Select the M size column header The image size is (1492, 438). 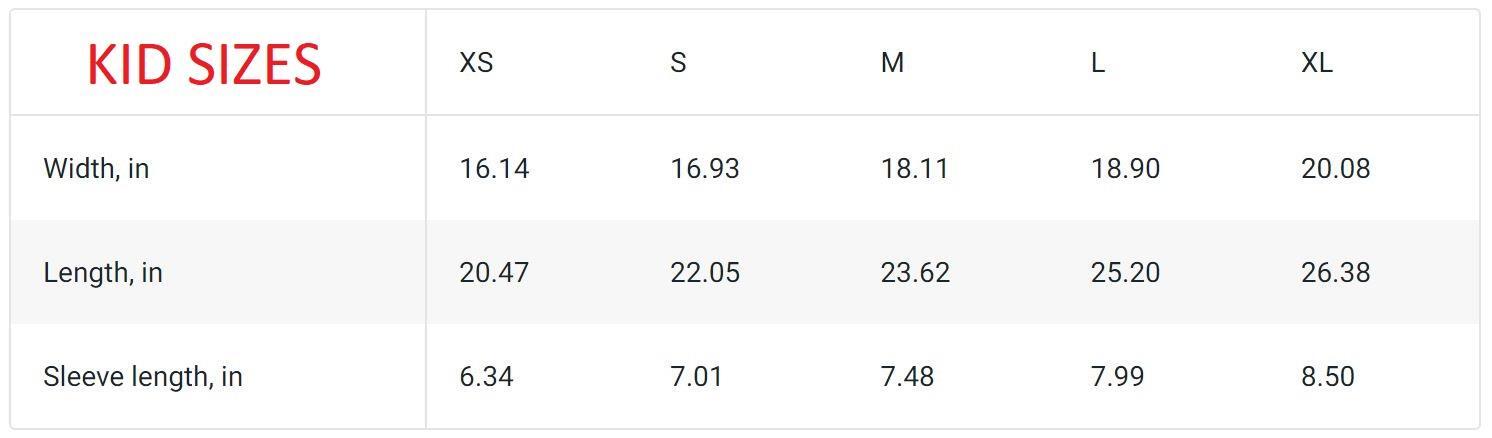(892, 63)
